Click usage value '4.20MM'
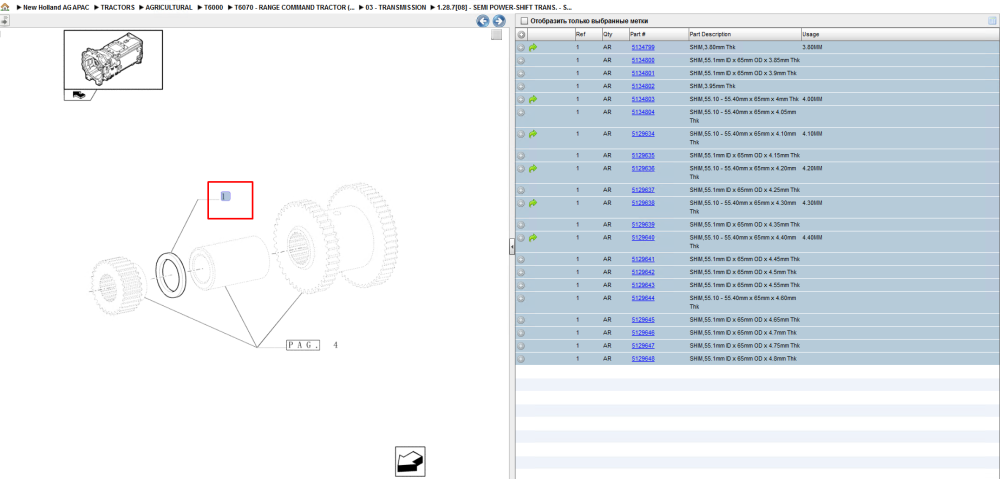 click(812, 168)
